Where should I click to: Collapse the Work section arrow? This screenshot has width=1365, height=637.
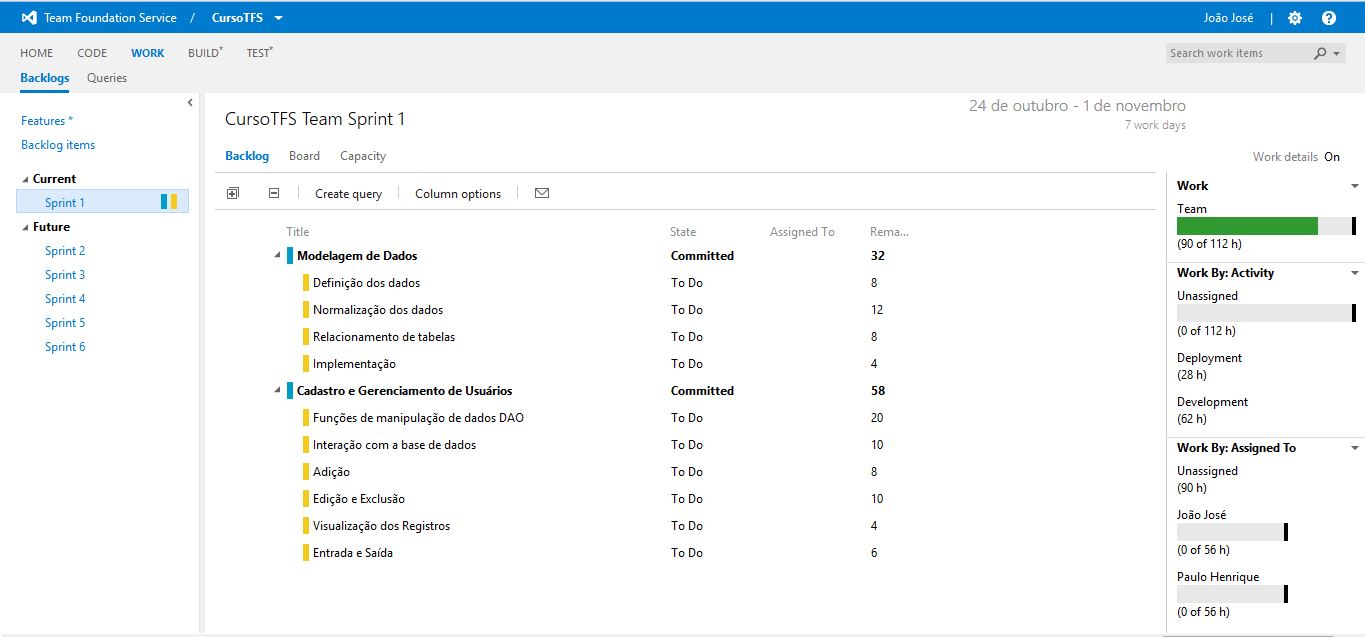point(1355,186)
